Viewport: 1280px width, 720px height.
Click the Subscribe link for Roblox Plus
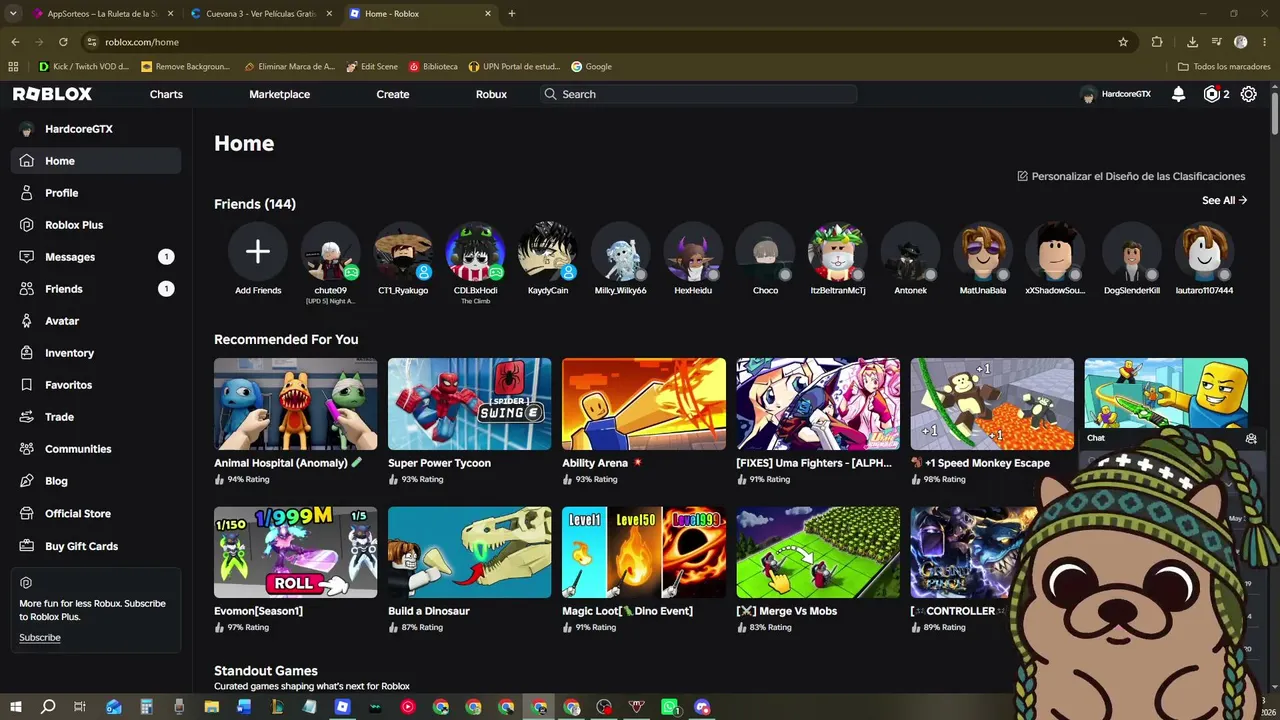40,638
